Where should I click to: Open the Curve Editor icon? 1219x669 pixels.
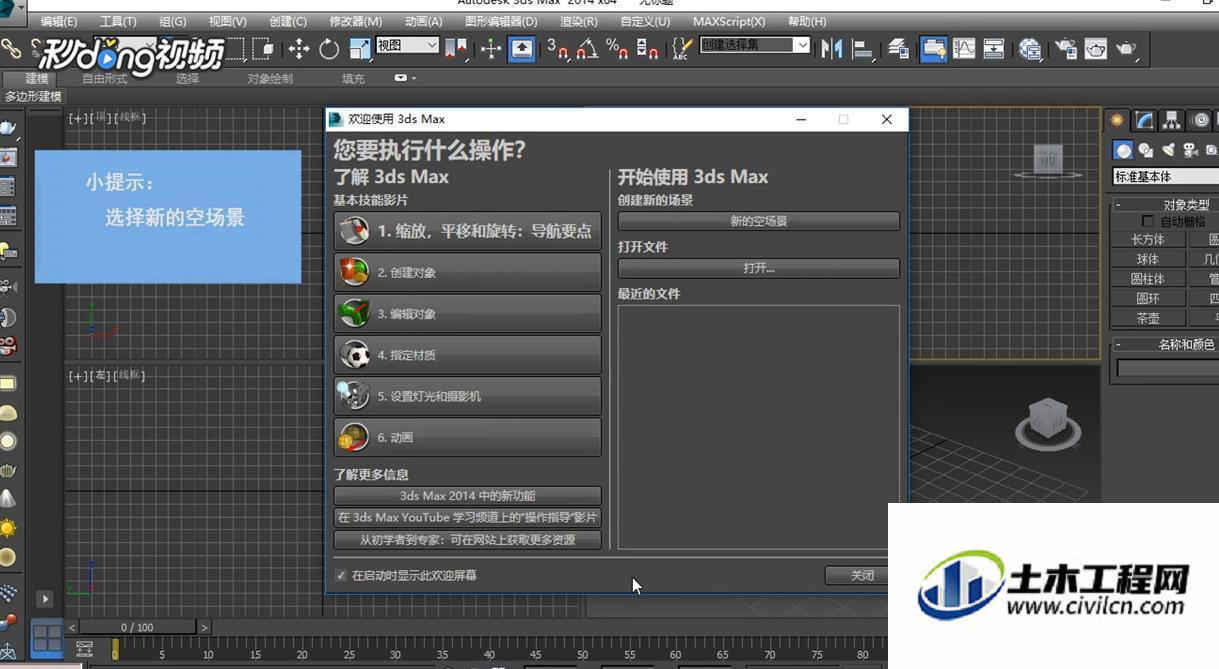tap(964, 49)
